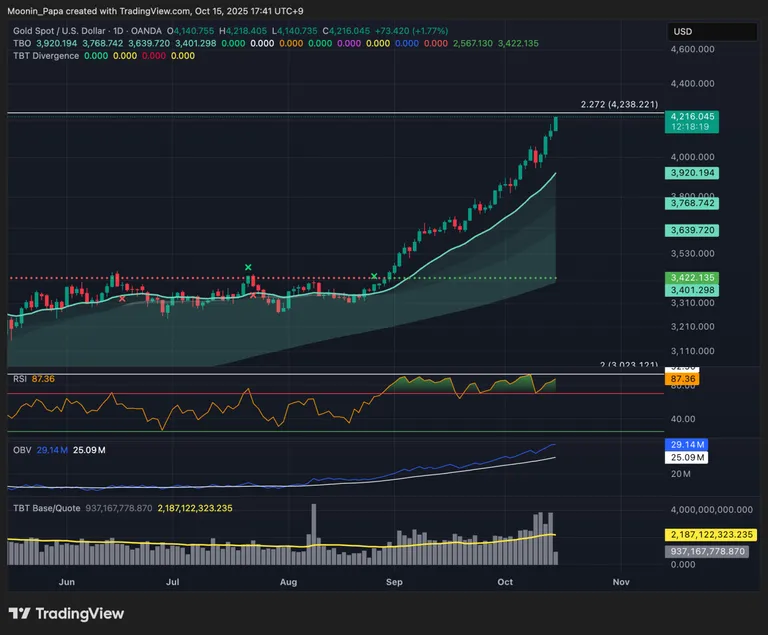Click the Oct label on time axis
The height and width of the screenshot is (635, 768).
click(x=505, y=581)
